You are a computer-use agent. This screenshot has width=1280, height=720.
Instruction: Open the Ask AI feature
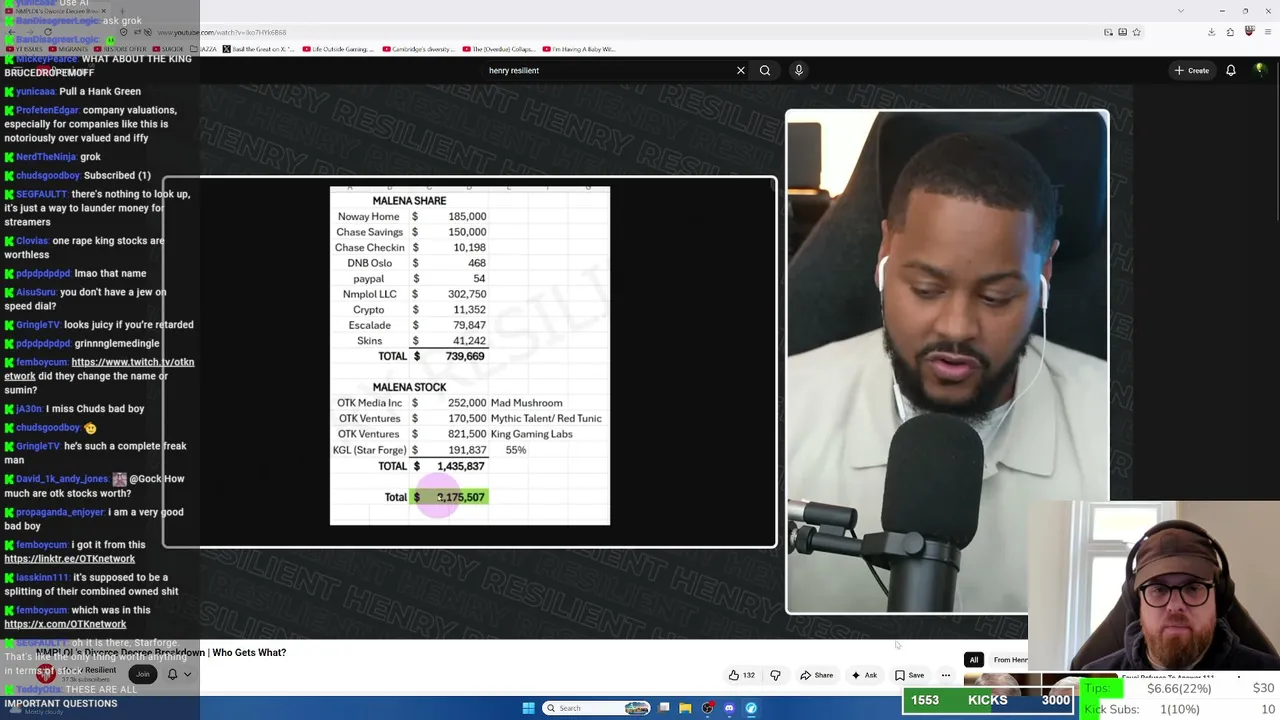click(864, 675)
